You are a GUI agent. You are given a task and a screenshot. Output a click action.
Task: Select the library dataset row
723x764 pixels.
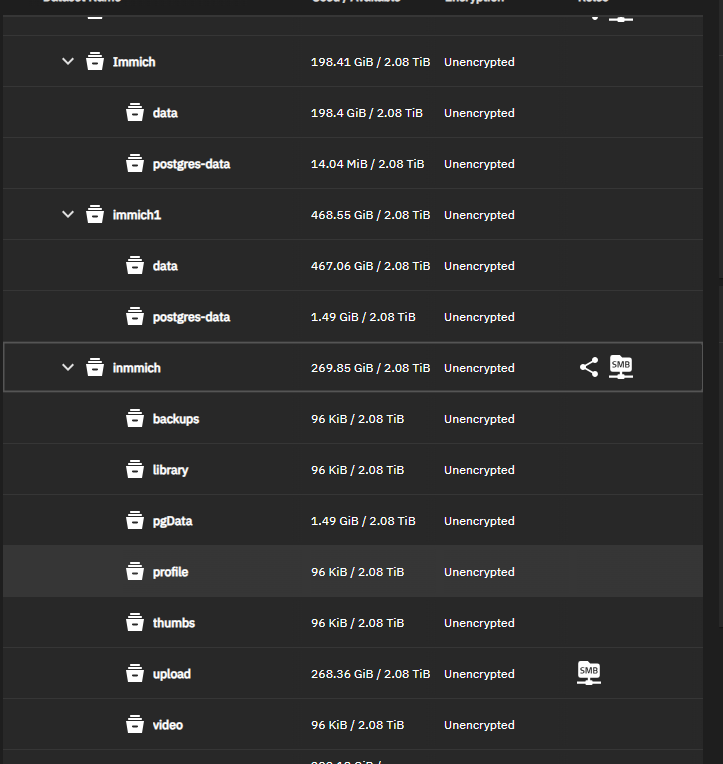point(170,470)
